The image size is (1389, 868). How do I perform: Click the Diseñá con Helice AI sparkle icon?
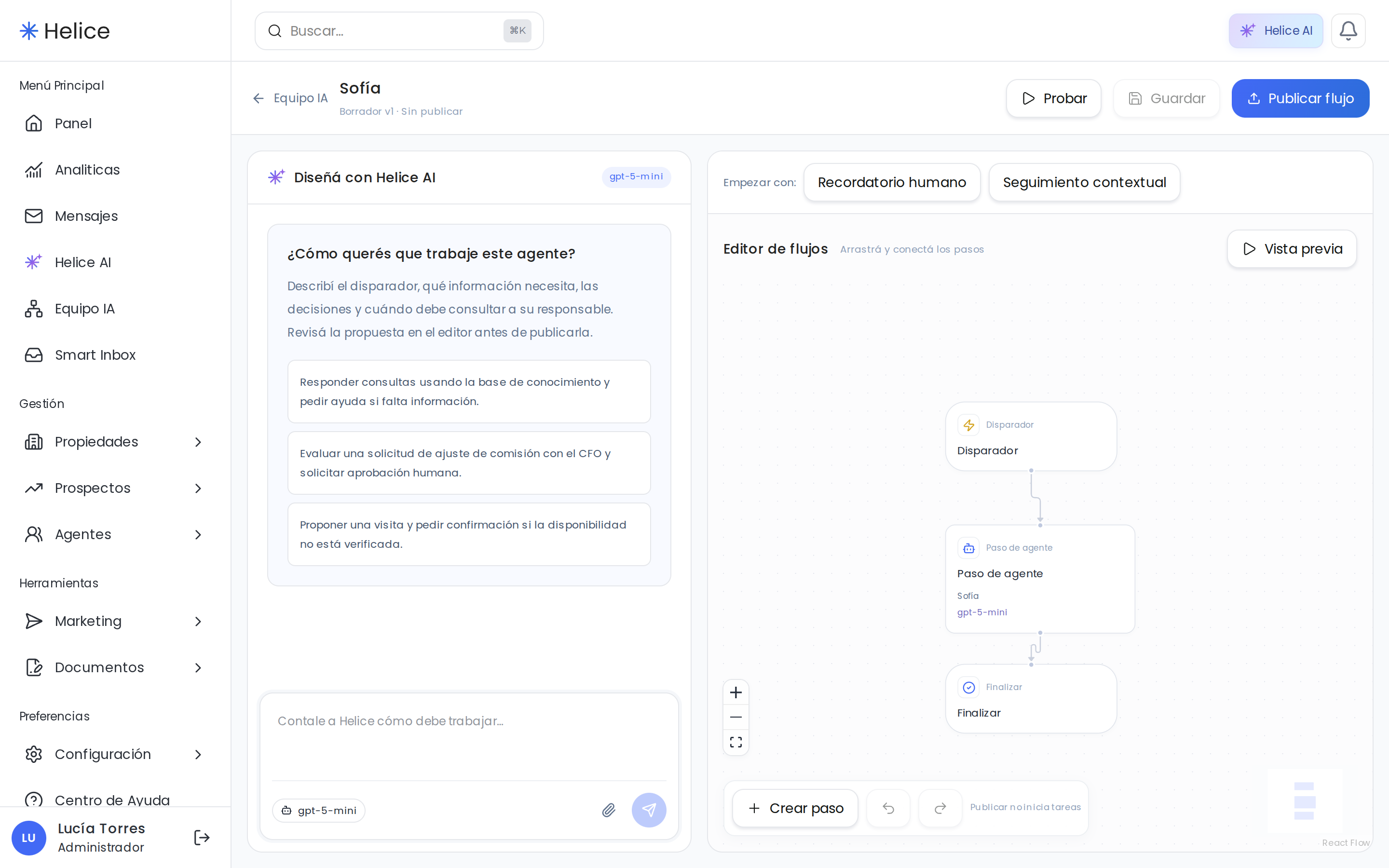coord(276,177)
